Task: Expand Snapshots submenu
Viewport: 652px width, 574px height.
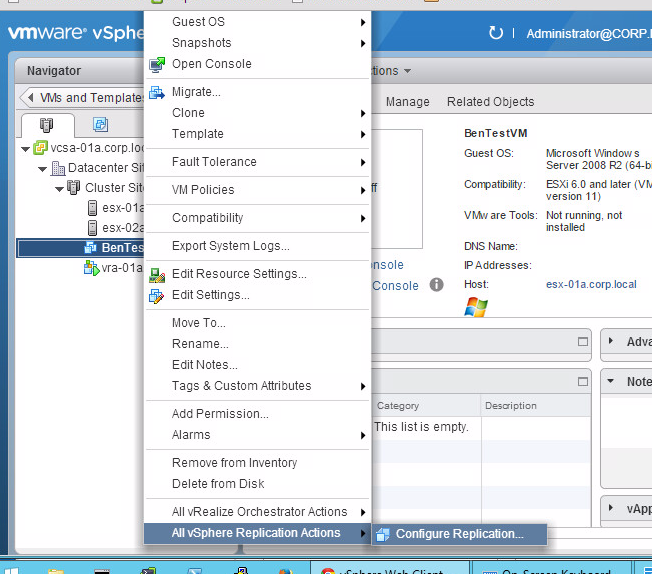Action: point(257,43)
